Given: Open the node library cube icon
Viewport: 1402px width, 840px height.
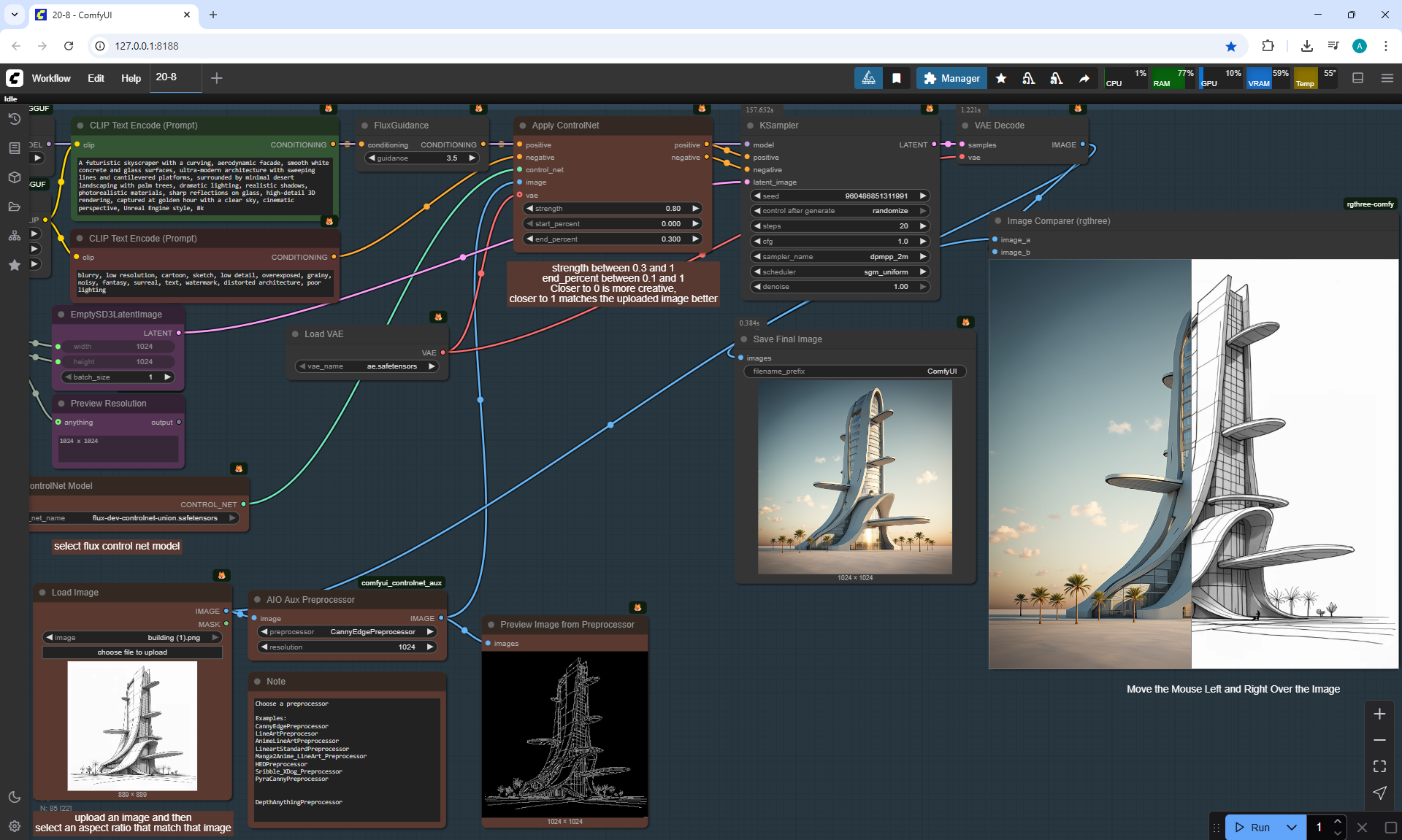Looking at the screenshot, I should (x=14, y=177).
